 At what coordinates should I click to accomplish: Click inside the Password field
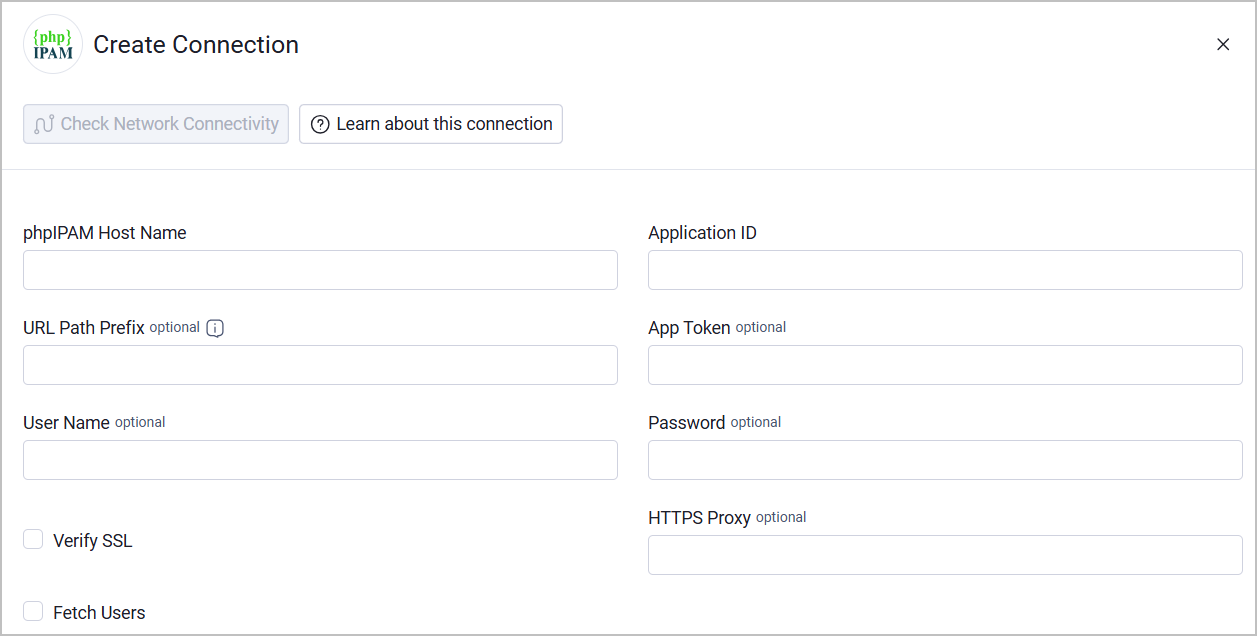tap(945, 460)
